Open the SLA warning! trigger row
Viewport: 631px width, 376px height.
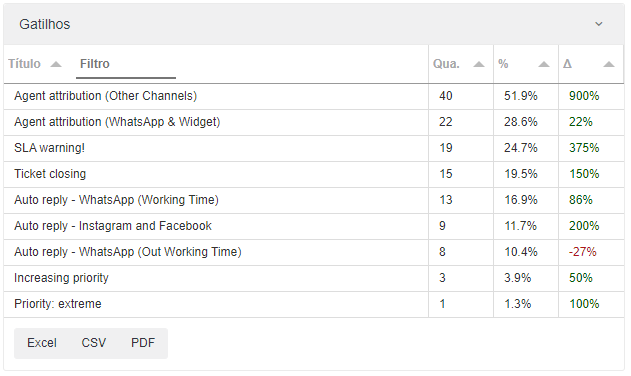(x=314, y=148)
